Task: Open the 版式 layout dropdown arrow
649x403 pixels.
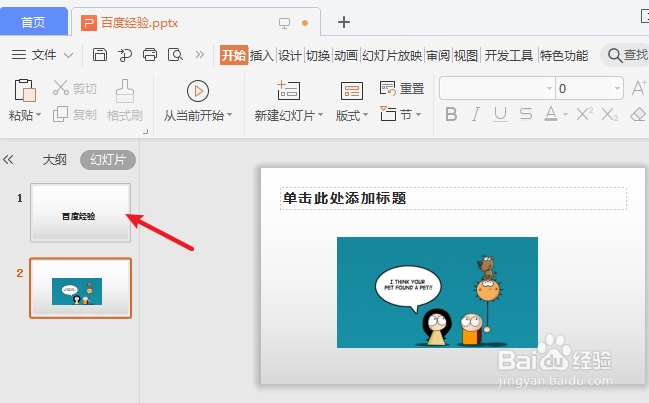Action: (x=365, y=115)
